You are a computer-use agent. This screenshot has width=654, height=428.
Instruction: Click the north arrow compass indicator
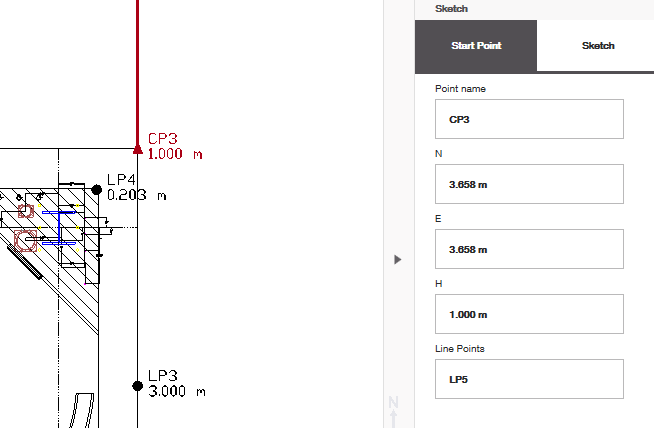394,408
